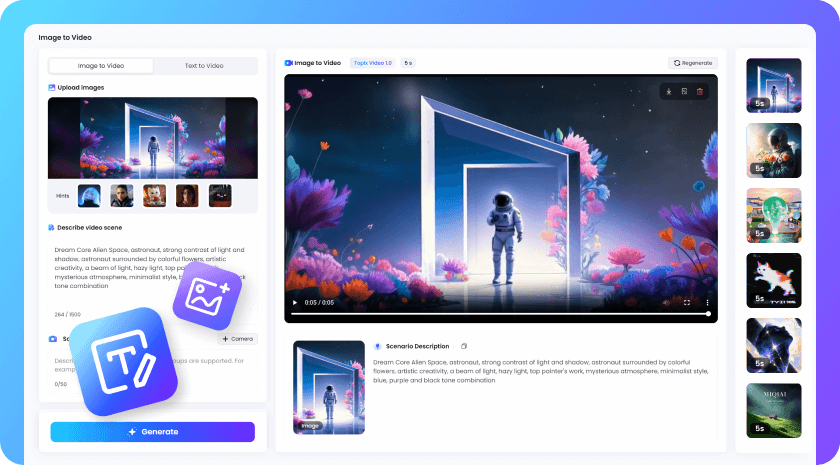Delete the video using the red trash icon
Viewport: 840px width, 465px height.
[700, 92]
